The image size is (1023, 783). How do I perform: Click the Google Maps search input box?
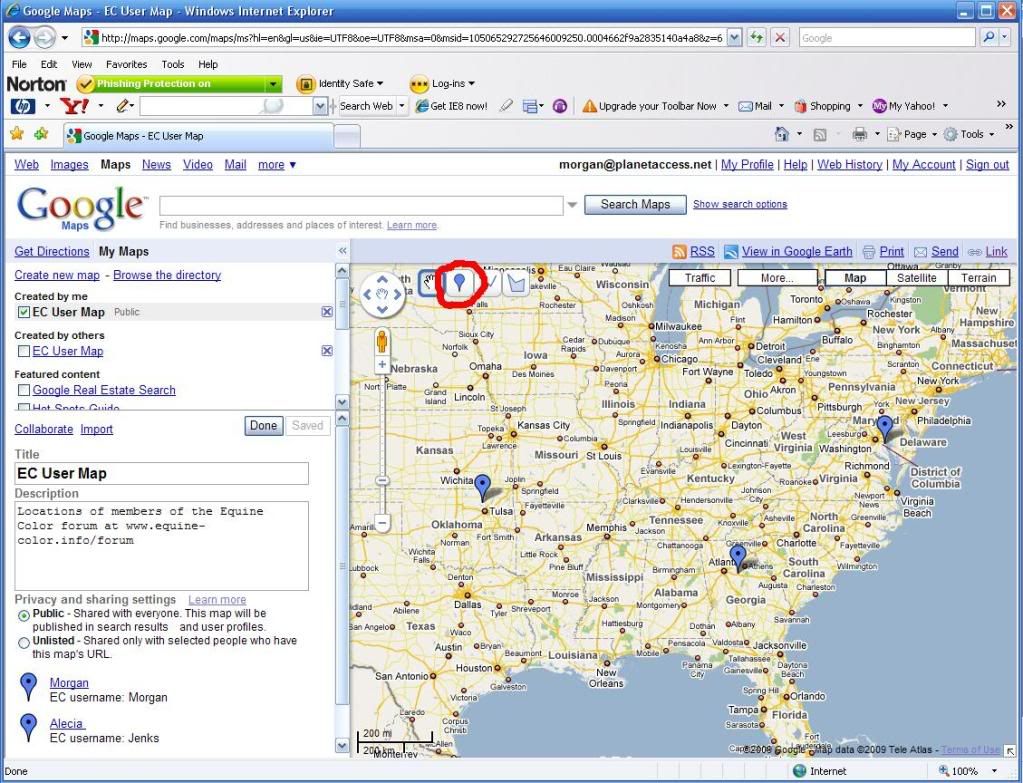pyautogui.click(x=361, y=206)
